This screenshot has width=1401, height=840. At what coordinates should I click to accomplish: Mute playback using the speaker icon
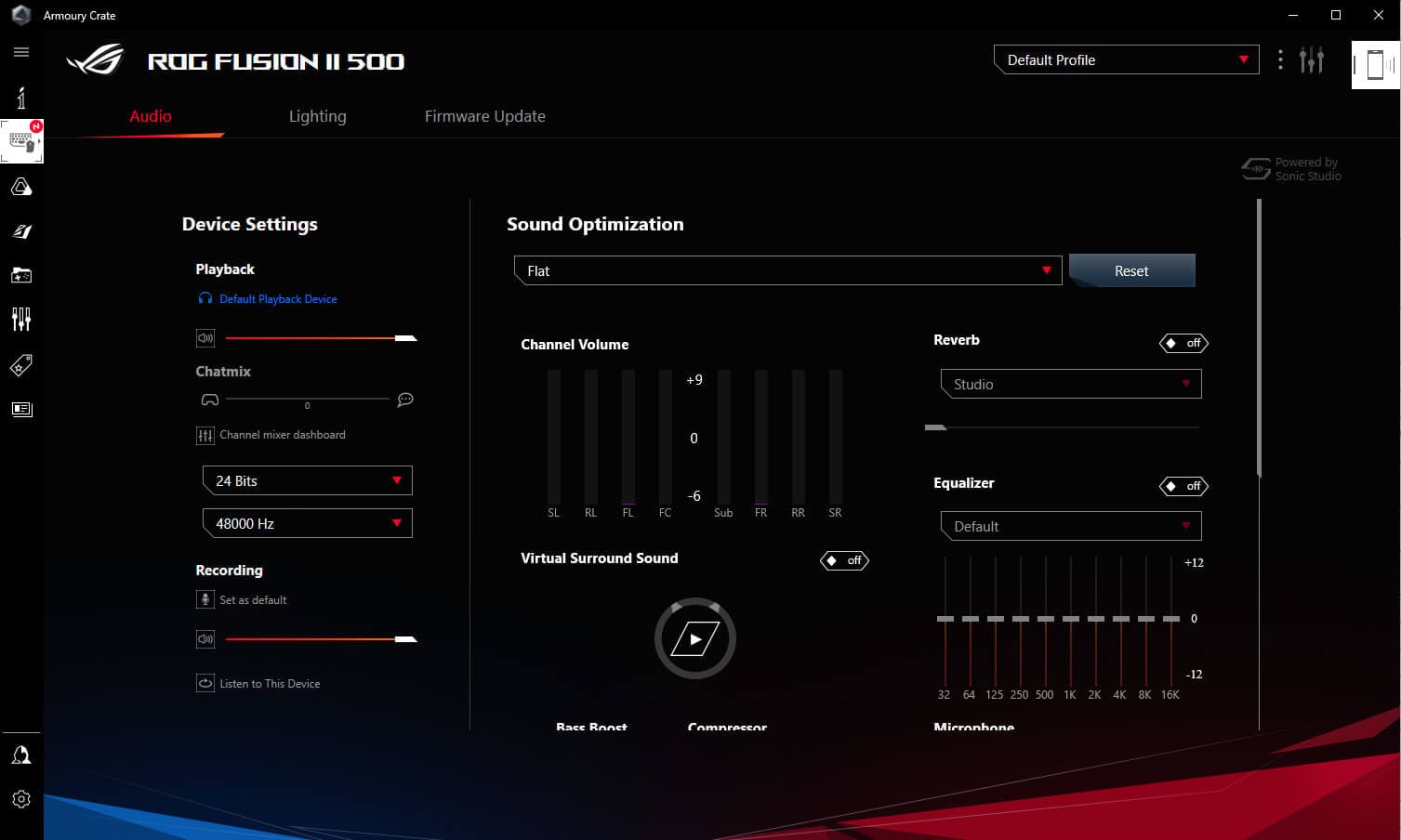pos(205,338)
